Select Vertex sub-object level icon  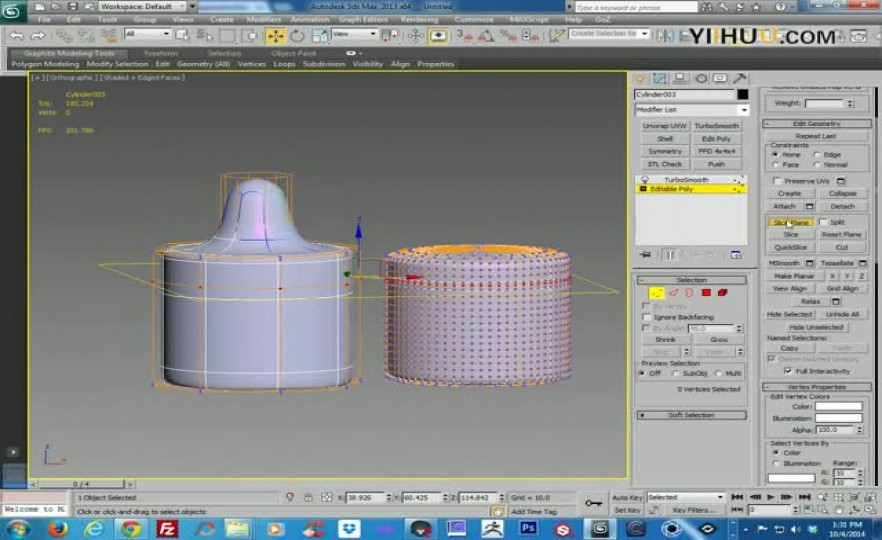click(x=656, y=292)
